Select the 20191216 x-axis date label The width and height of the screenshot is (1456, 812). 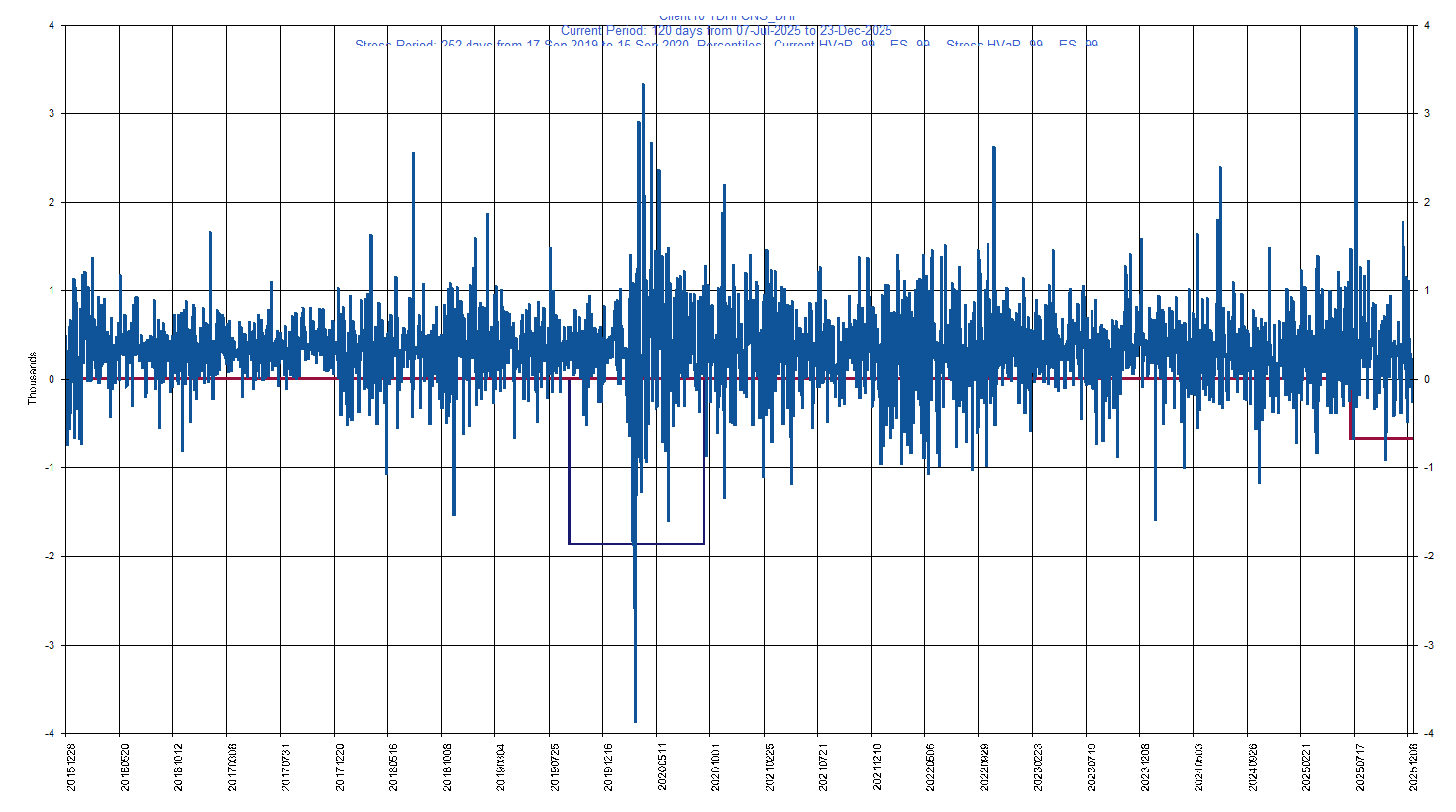608,766
